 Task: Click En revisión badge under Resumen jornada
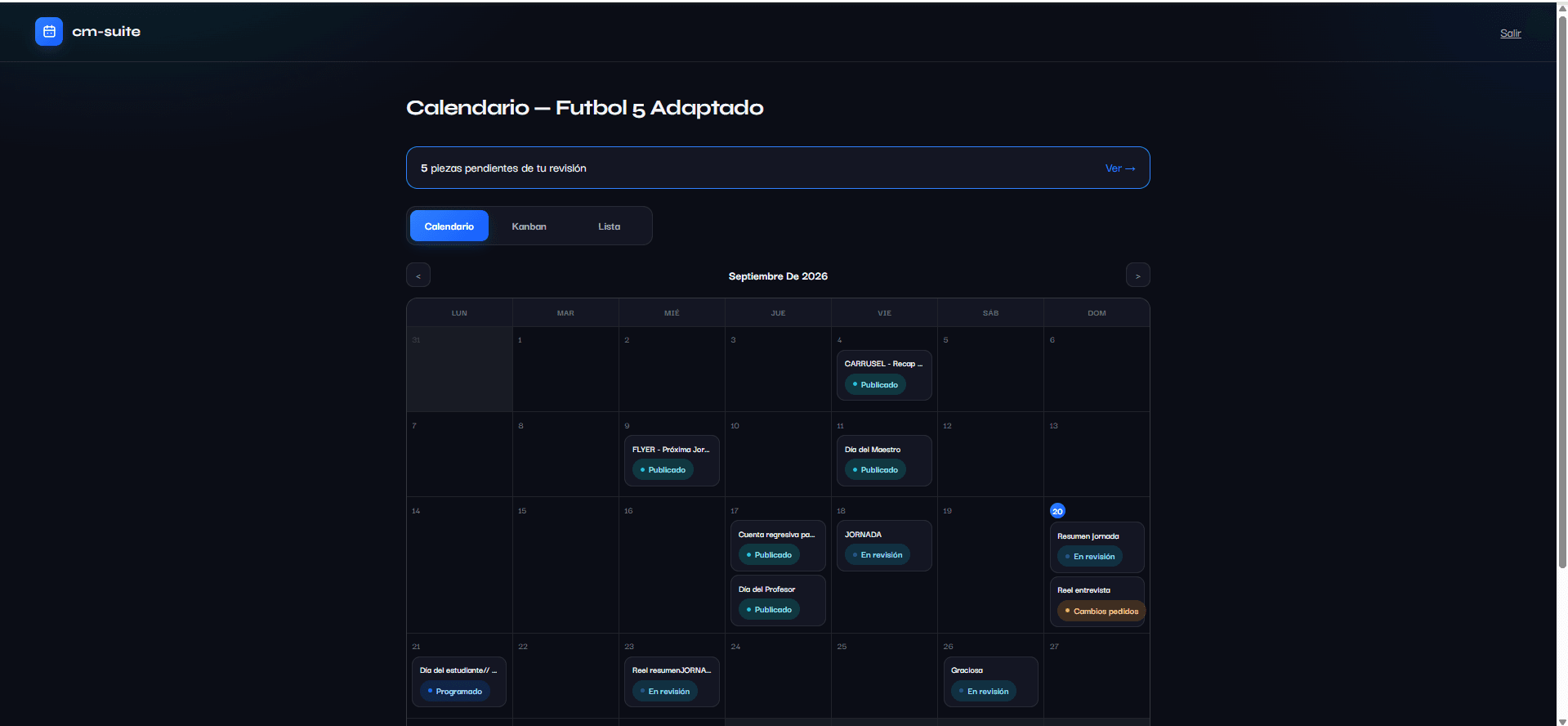(1090, 557)
